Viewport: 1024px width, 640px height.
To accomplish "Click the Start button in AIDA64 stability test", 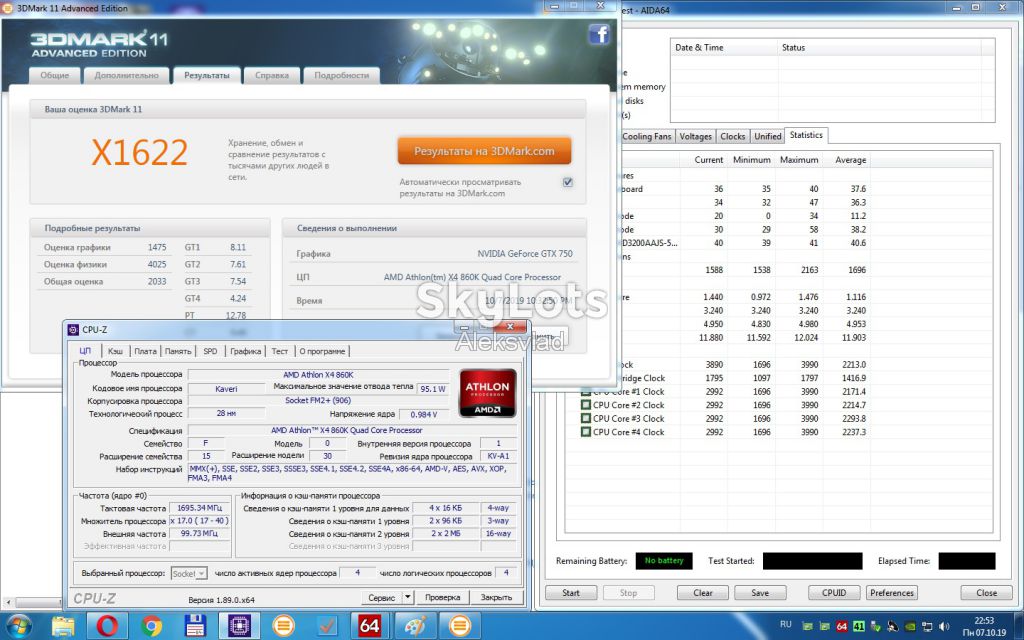I will pos(571,593).
